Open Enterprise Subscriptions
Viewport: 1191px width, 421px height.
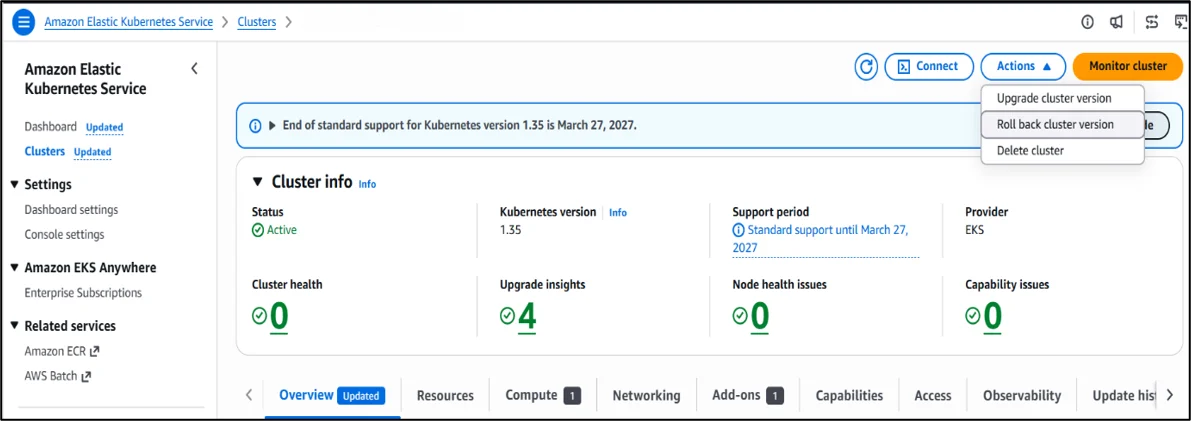(83, 293)
